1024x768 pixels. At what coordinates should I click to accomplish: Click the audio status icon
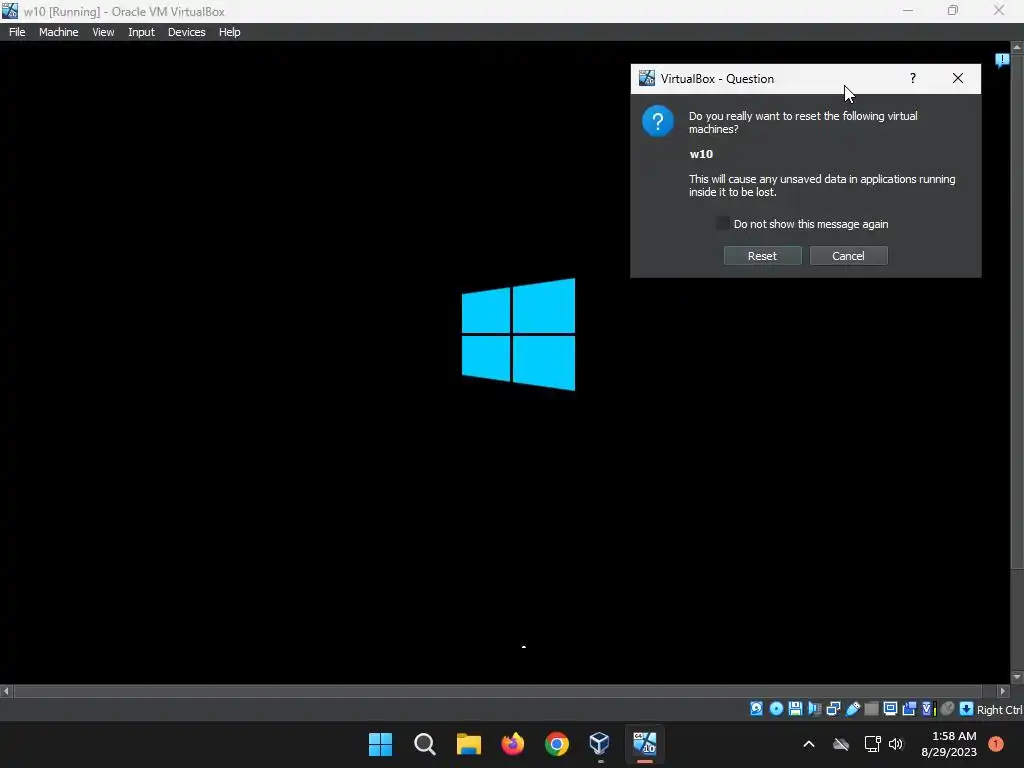(814, 709)
